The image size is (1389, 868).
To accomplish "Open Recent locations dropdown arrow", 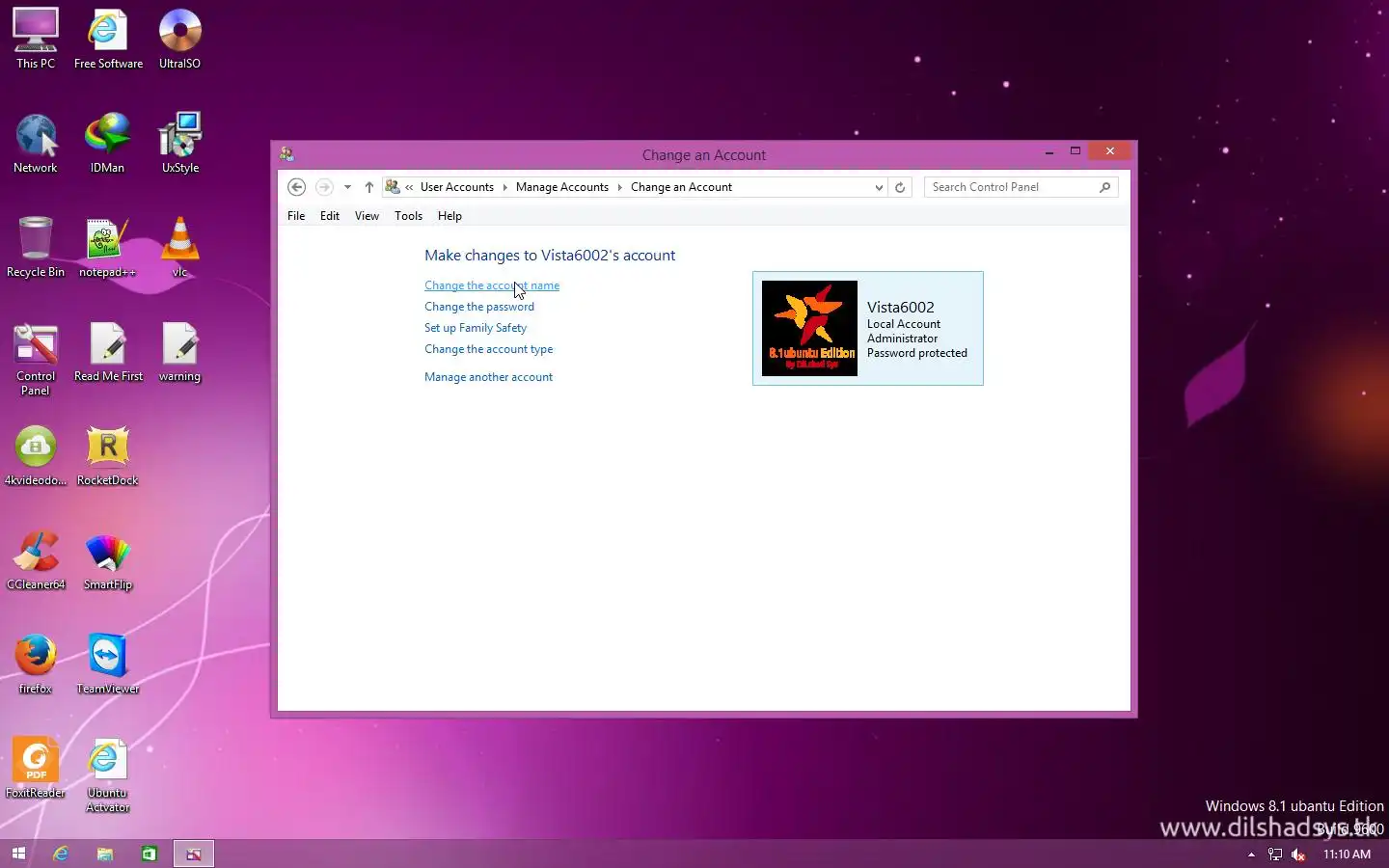I will [347, 187].
